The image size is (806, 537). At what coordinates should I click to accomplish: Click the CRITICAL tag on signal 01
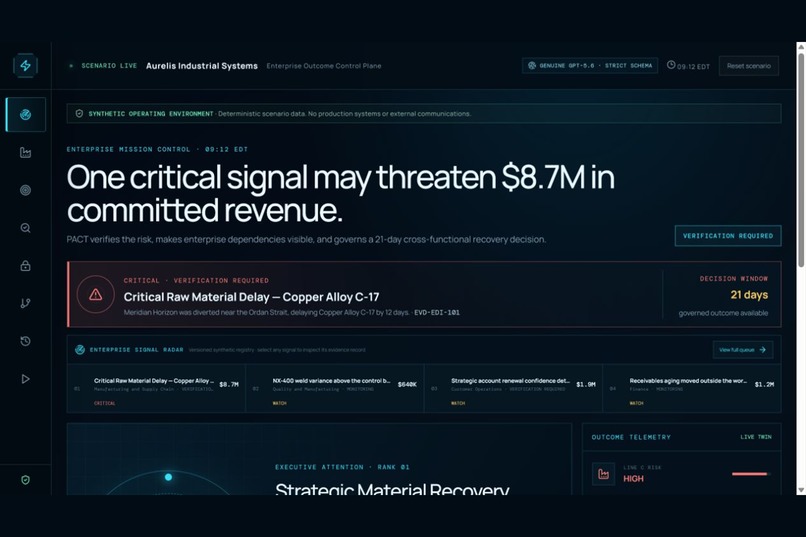click(104, 403)
